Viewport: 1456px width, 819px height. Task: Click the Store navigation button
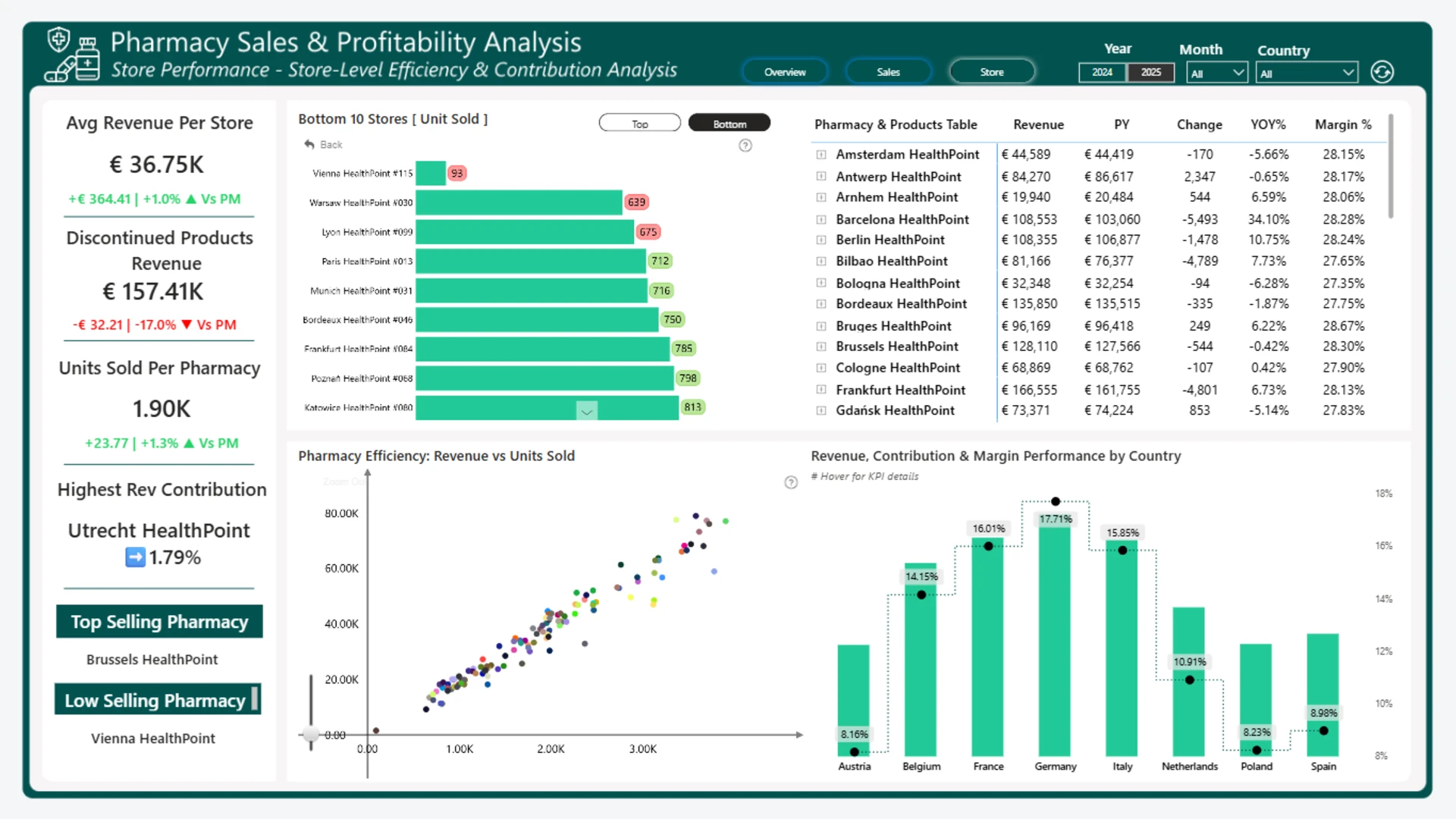(x=992, y=72)
